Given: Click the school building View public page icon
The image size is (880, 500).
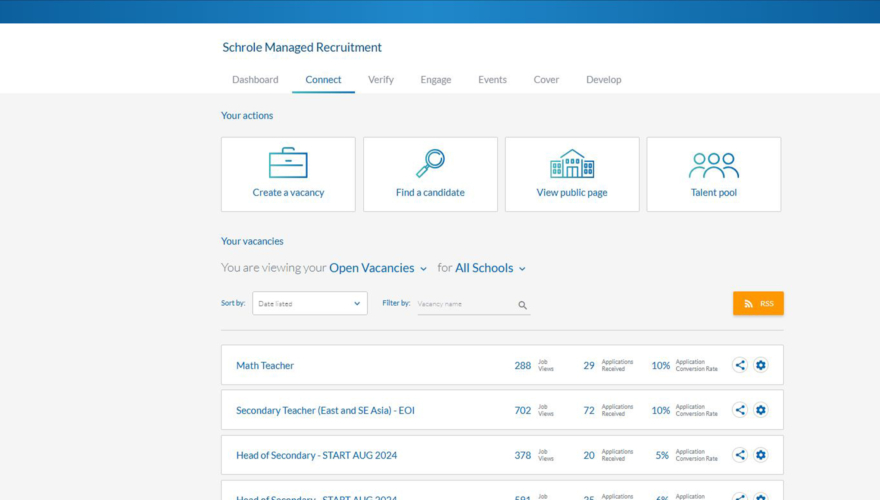Looking at the screenshot, I should click(572, 163).
